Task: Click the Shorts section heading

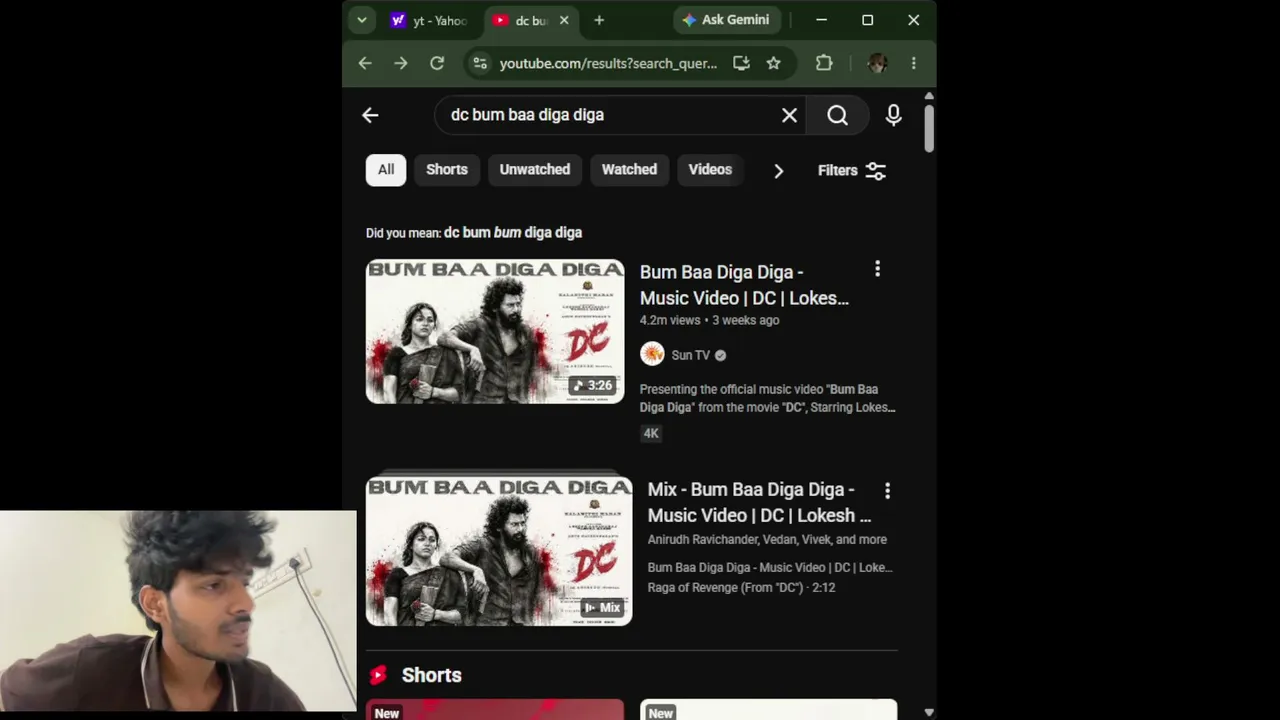Action: [x=431, y=675]
